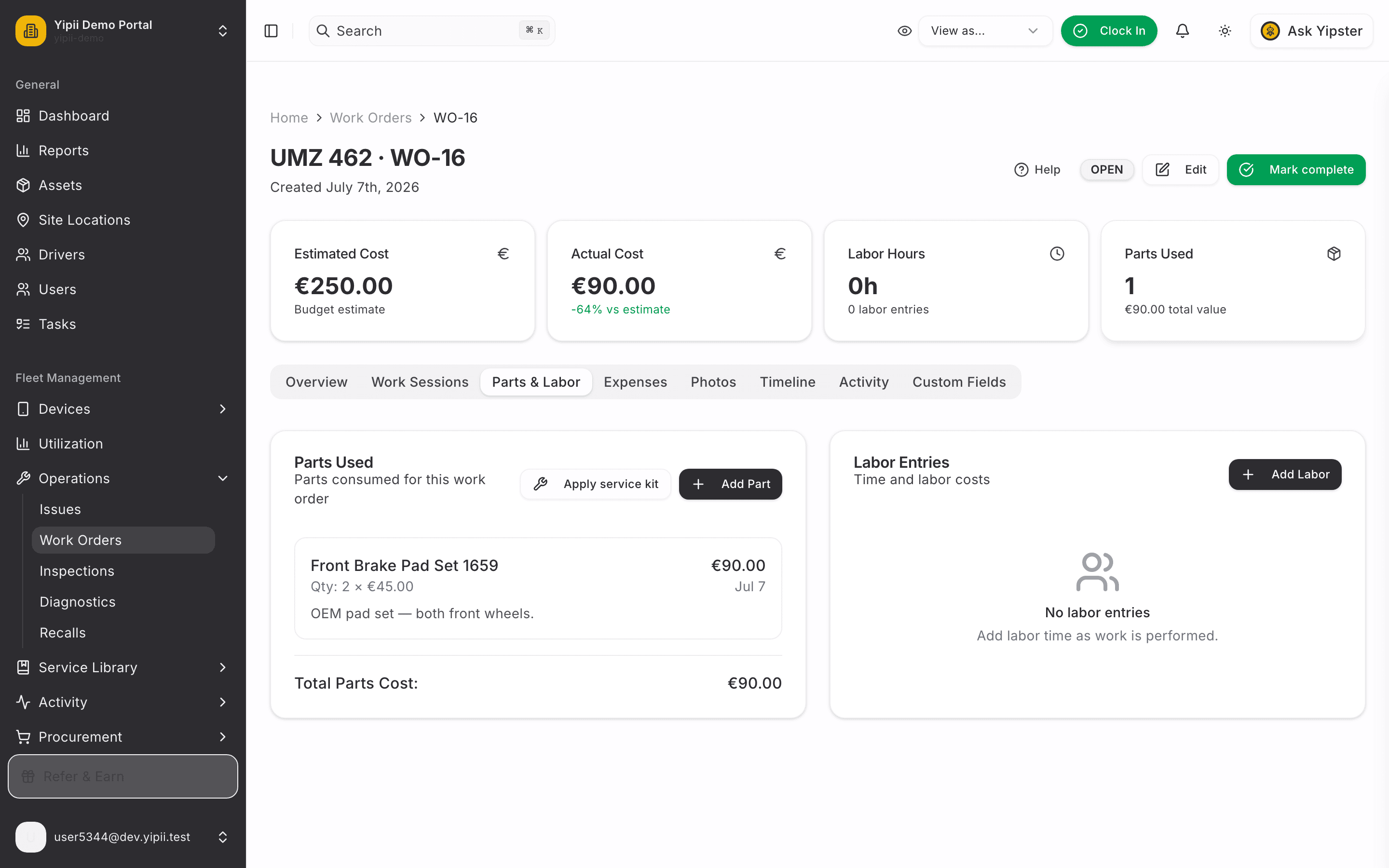Click the Help question-mark icon

[x=1021, y=170]
